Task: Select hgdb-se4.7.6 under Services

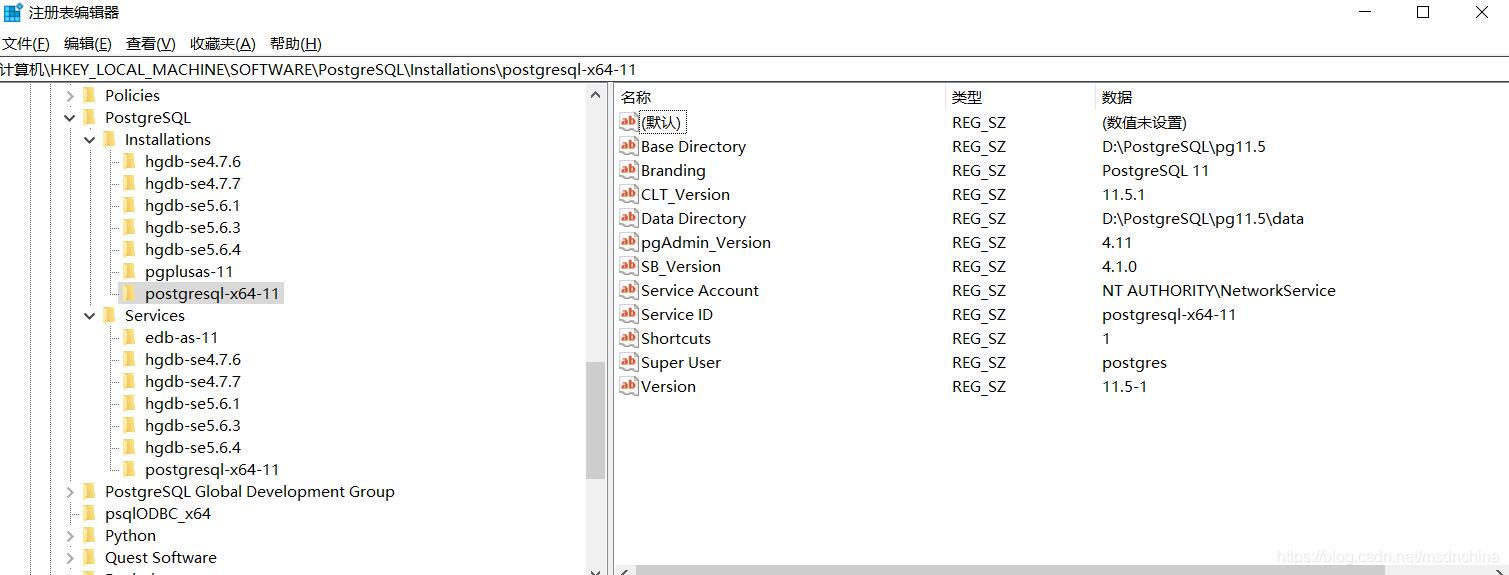Action: click(x=193, y=359)
